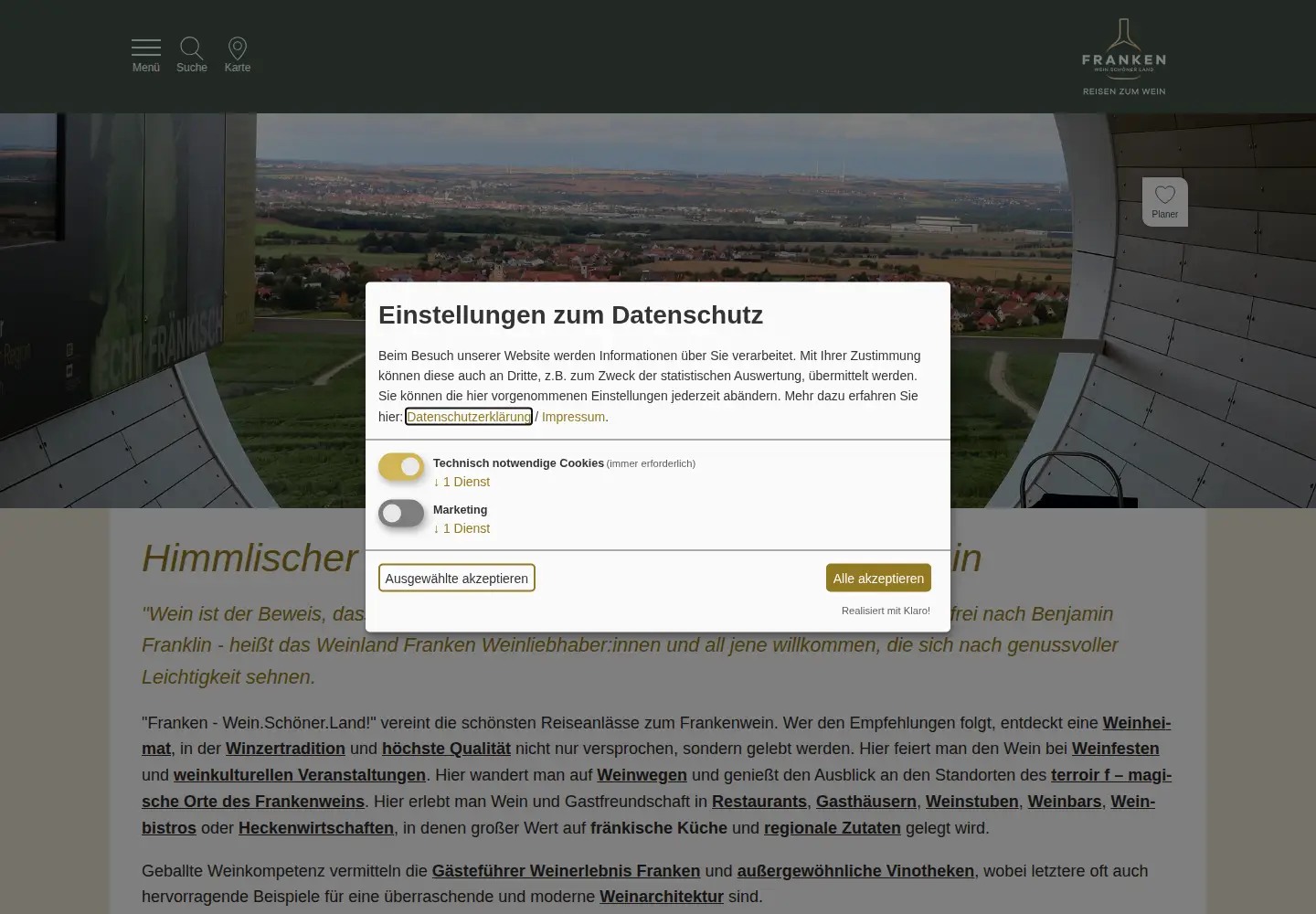This screenshot has width=1316, height=914.
Task: Open the Weinstuben link
Action: [972, 802]
